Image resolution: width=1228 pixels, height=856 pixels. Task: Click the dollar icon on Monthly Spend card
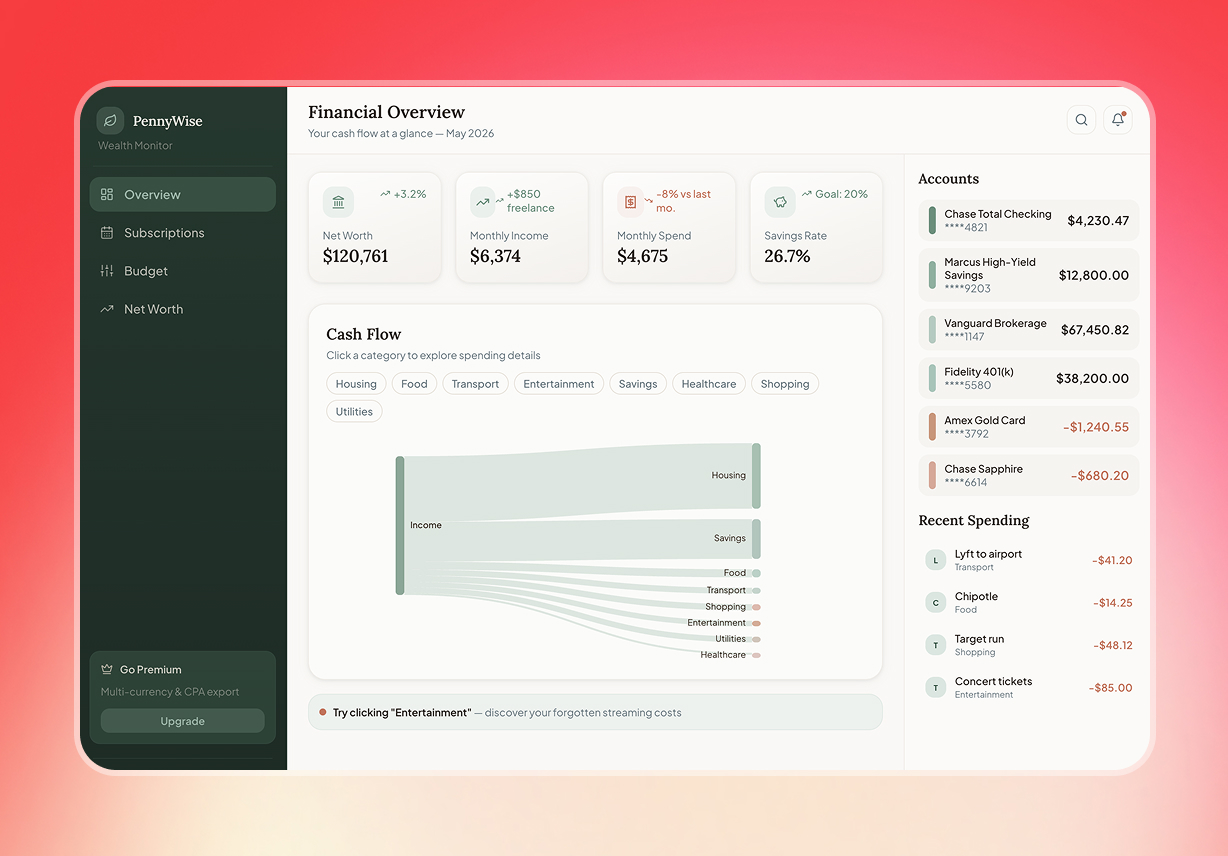pyautogui.click(x=630, y=202)
